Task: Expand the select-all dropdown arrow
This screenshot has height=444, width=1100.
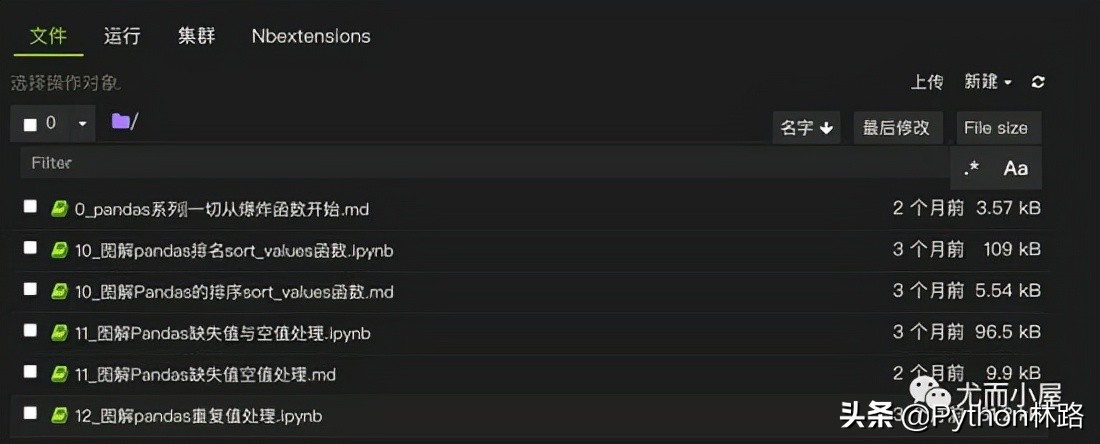Action: [82, 124]
